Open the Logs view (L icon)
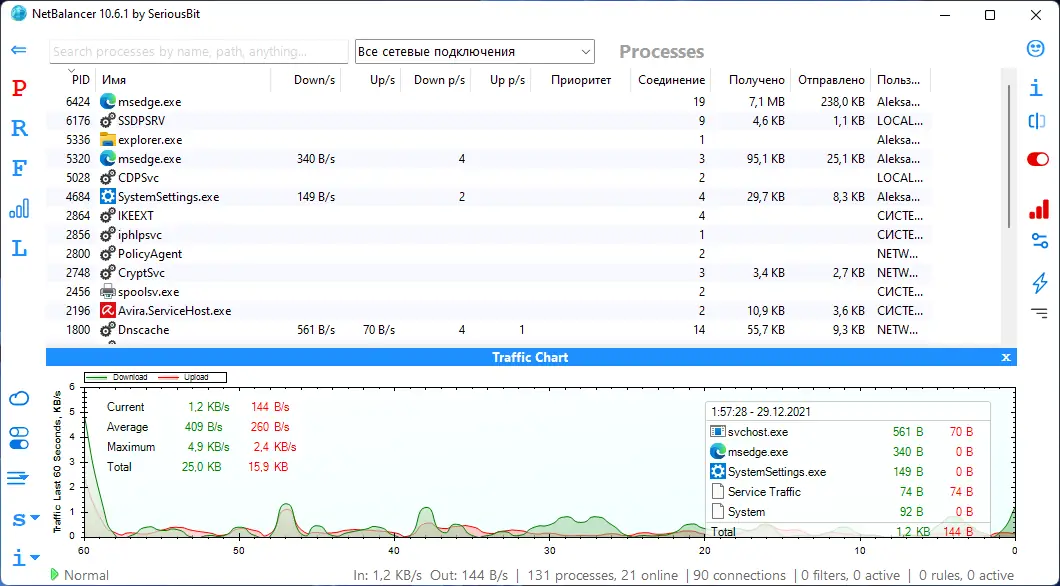The height and width of the screenshot is (586, 1060). pyautogui.click(x=20, y=248)
